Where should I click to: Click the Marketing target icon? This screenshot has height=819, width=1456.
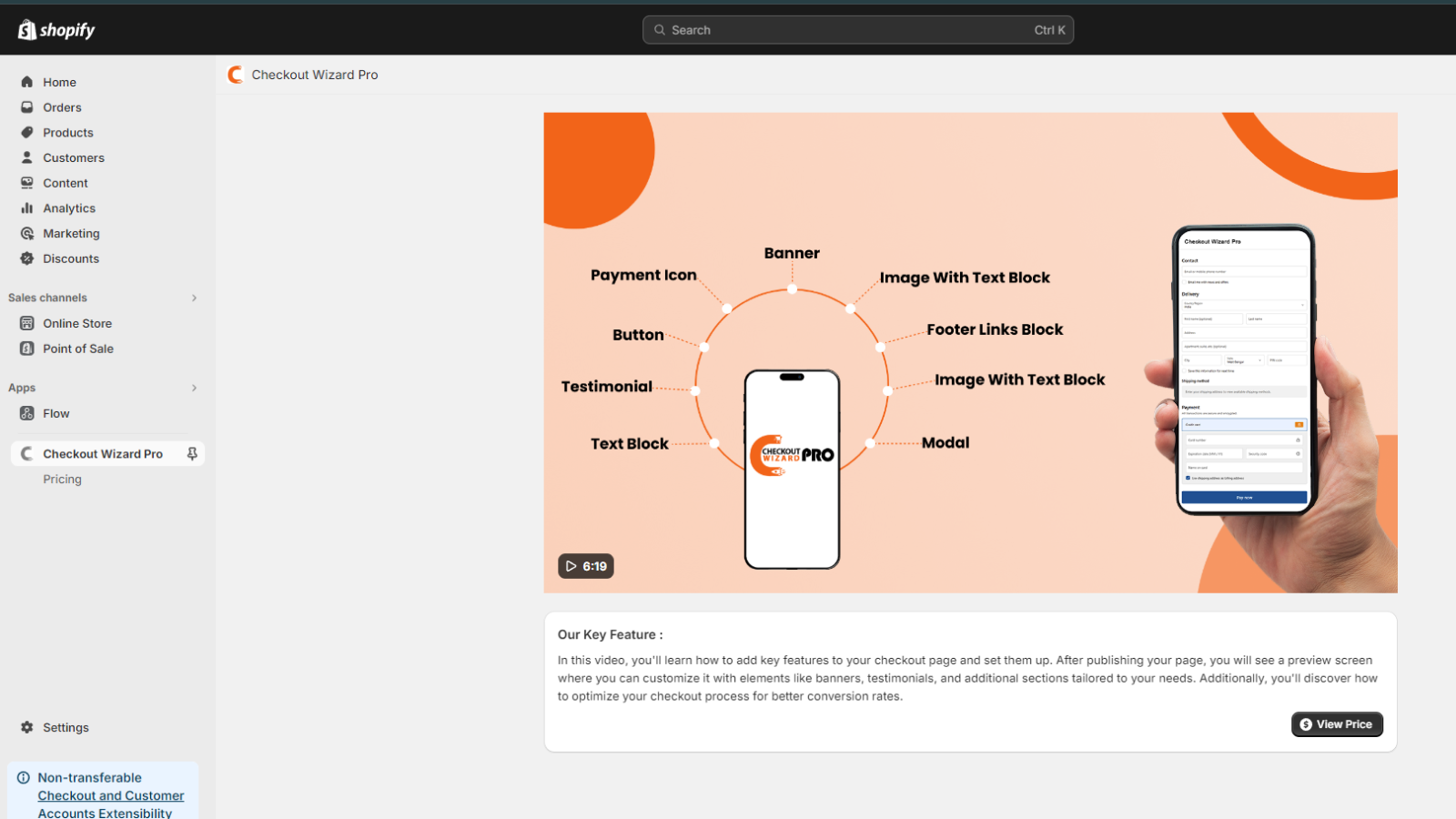[27, 234]
